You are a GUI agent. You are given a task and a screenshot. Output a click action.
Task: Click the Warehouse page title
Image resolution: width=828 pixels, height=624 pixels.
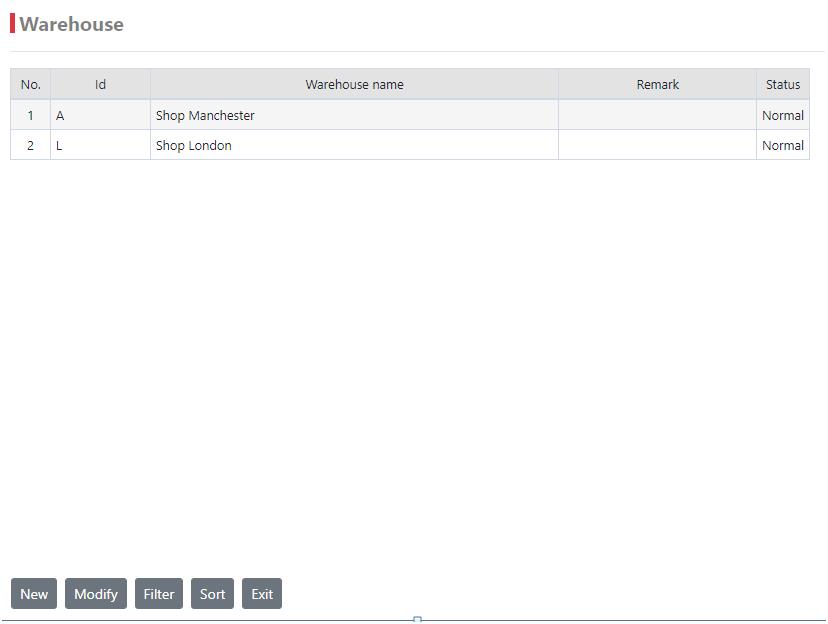71,24
